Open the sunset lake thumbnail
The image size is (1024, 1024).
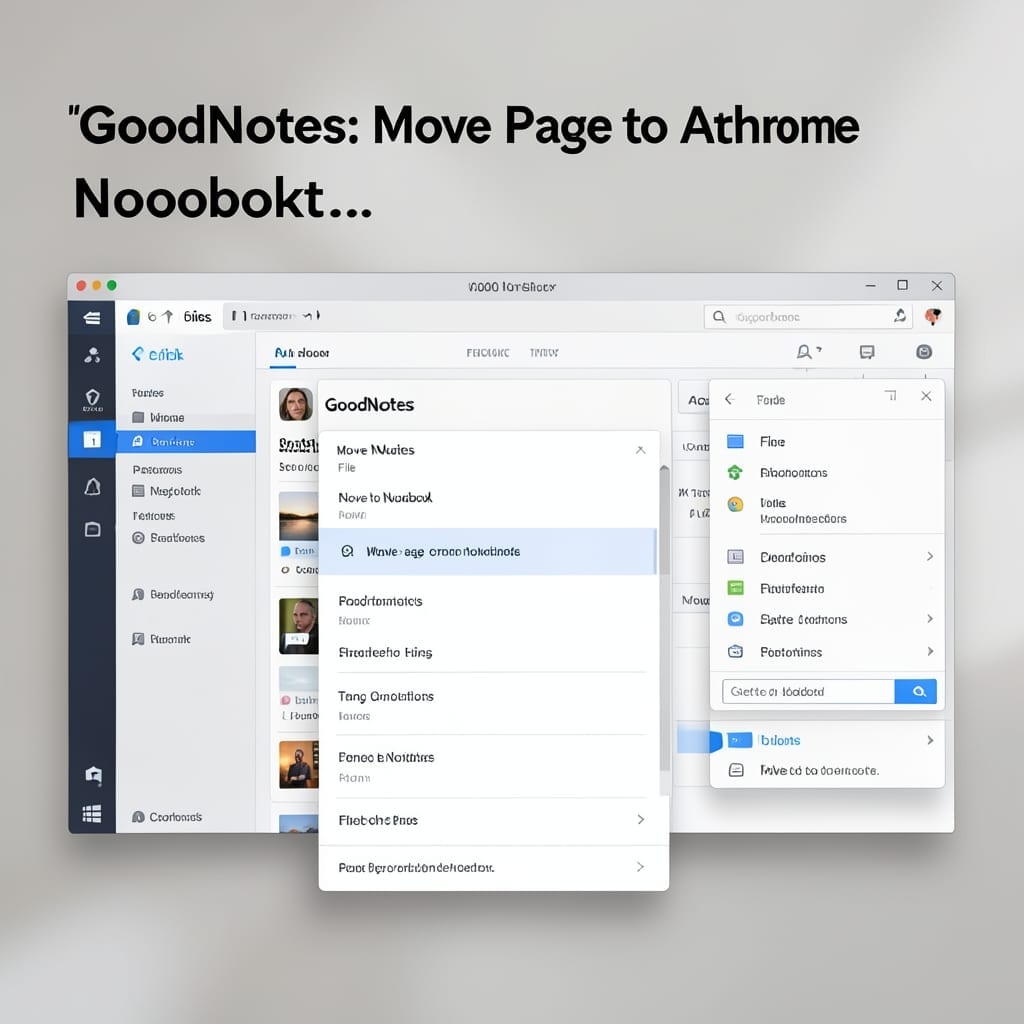(298, 516)
